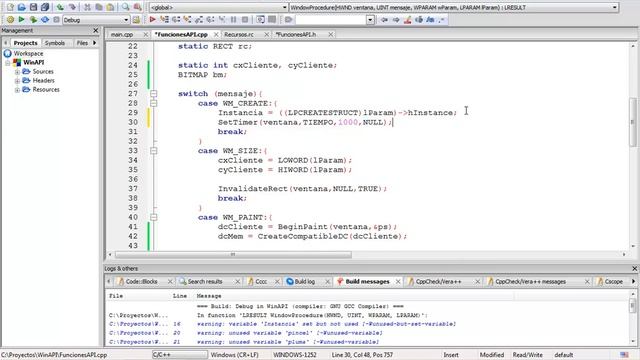
Task: Open the CppCheck/Vera++ messages tab
Action: pyautogui.click(x=530, y=282)
